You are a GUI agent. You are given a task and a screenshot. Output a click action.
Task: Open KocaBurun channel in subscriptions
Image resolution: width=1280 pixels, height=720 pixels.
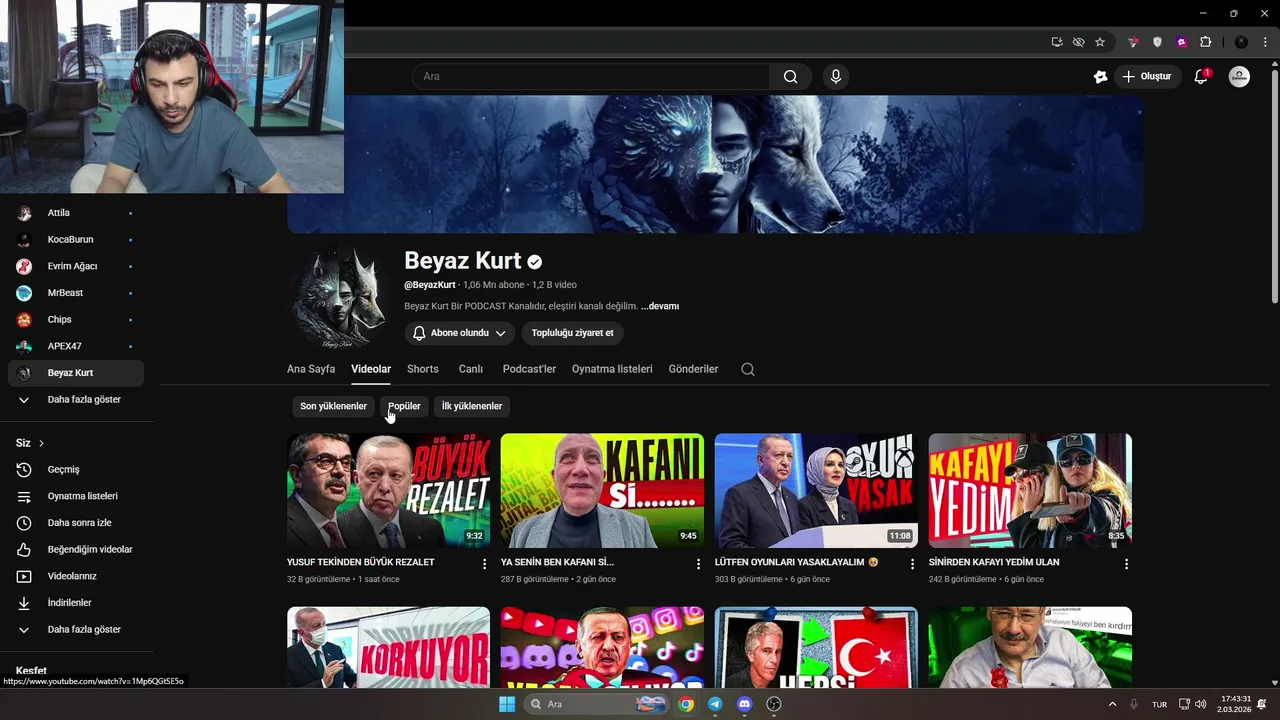click(76, 239)
